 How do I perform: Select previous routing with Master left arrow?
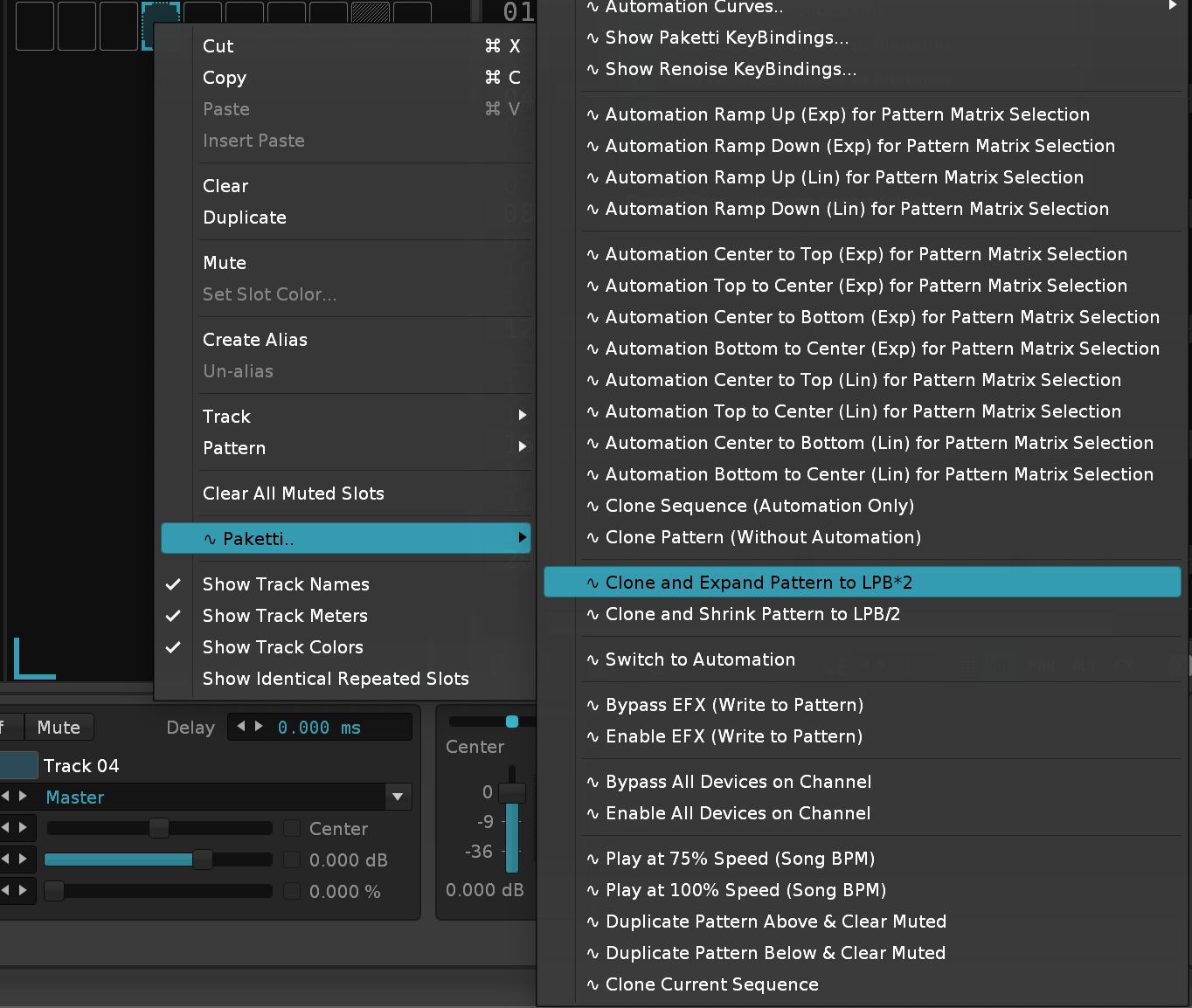point(6,796)
